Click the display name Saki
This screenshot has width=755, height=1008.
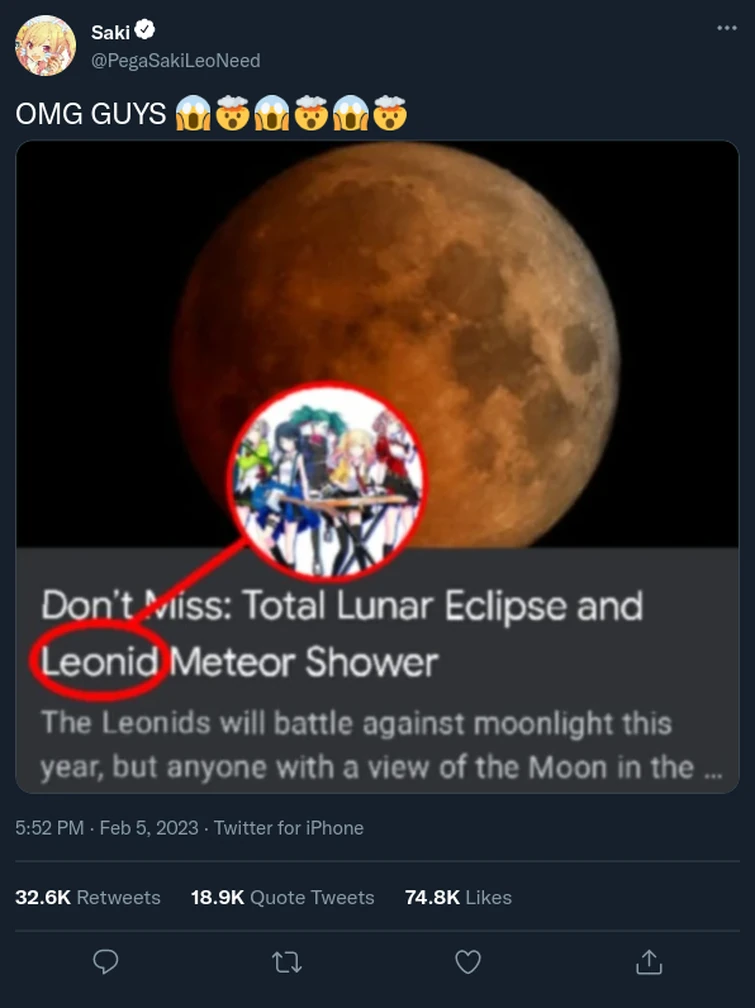[113, 31]
